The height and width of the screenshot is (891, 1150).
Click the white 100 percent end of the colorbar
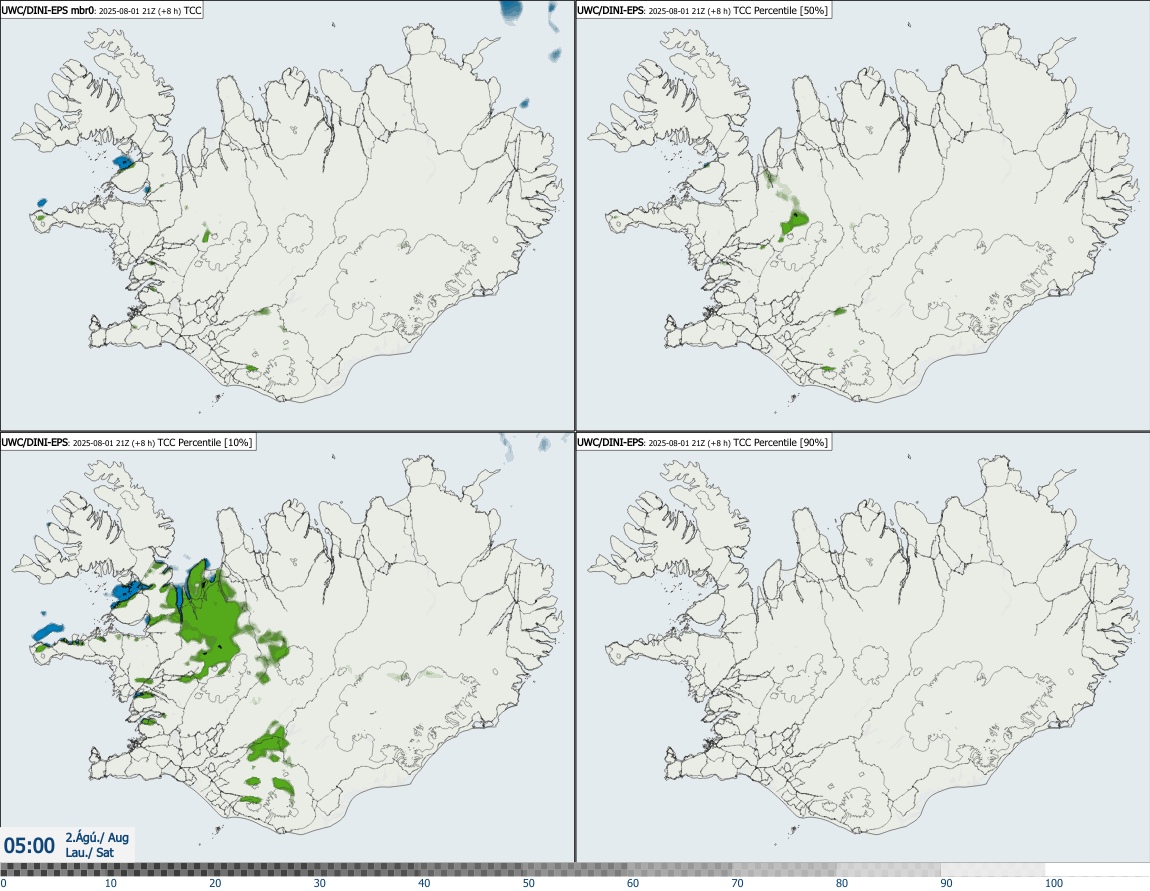pyautogui.click(x=1097, y=870)
